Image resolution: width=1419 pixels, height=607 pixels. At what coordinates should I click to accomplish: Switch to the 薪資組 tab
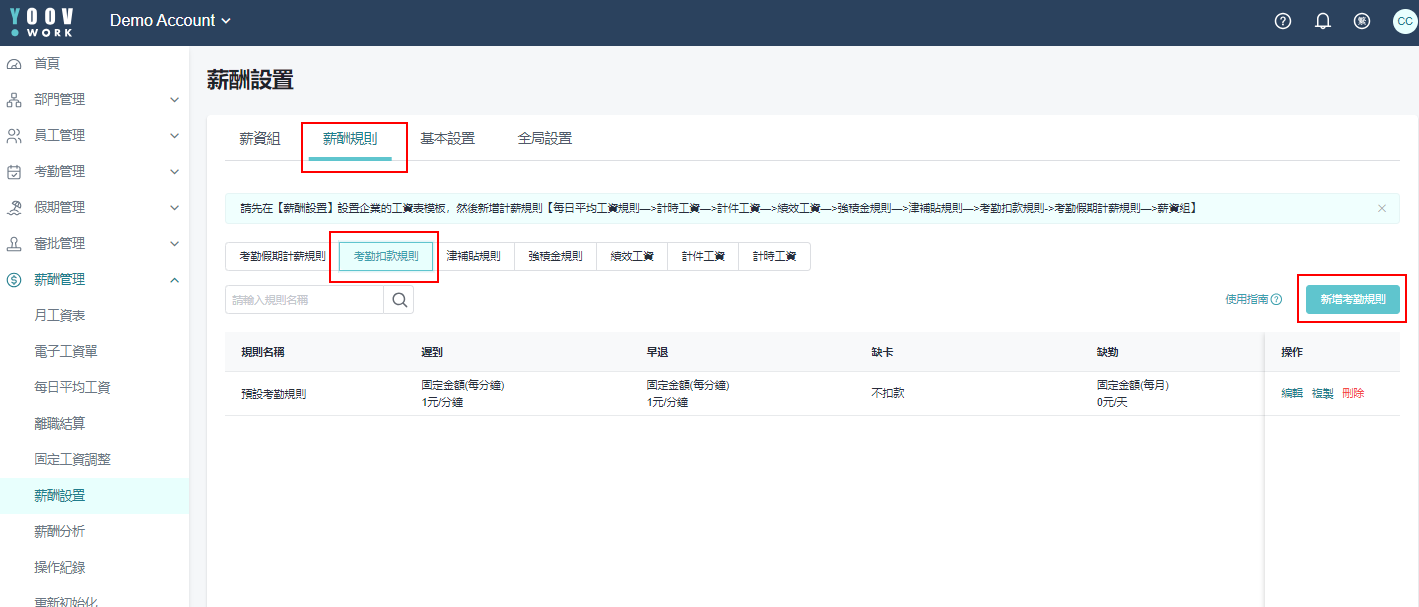[x=260, y=139]
